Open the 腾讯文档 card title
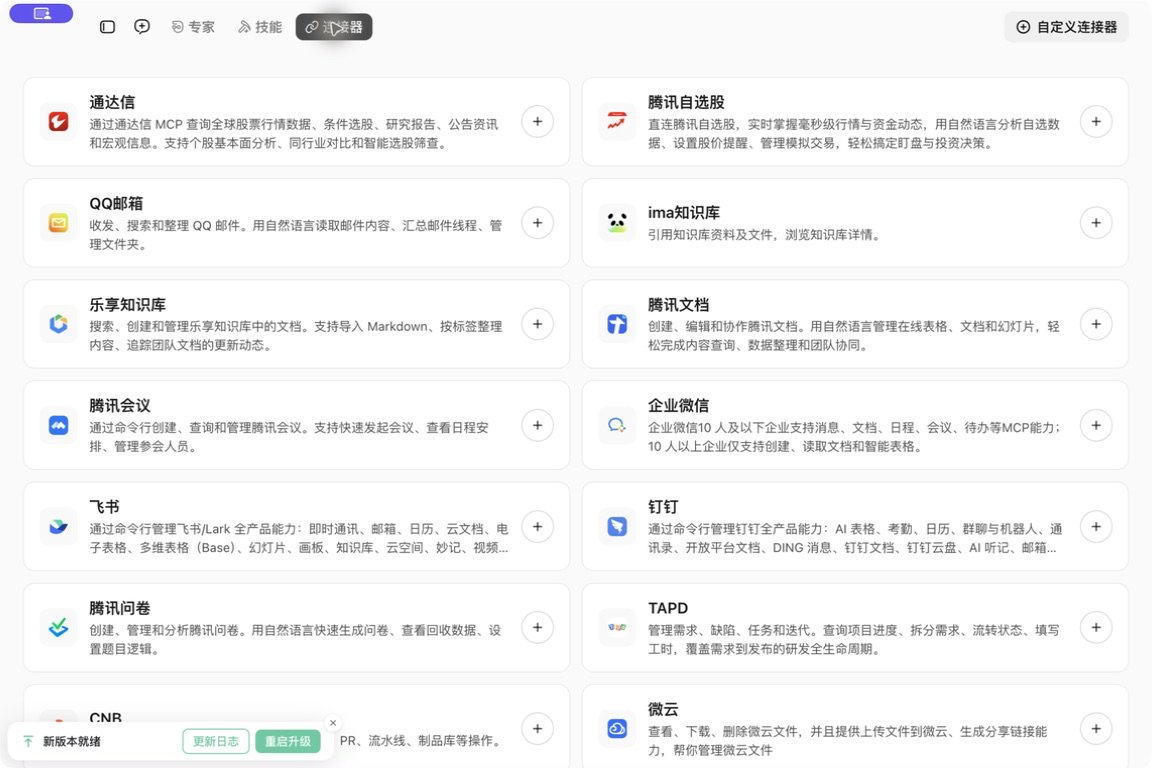Viewport: 1152px width, 768px height. (x=678, y=304)
